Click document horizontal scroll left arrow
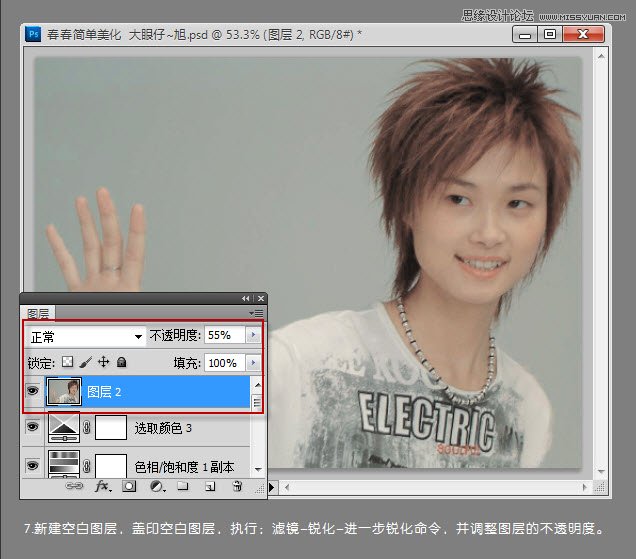 pyautogui.click(x=287, y=487)
